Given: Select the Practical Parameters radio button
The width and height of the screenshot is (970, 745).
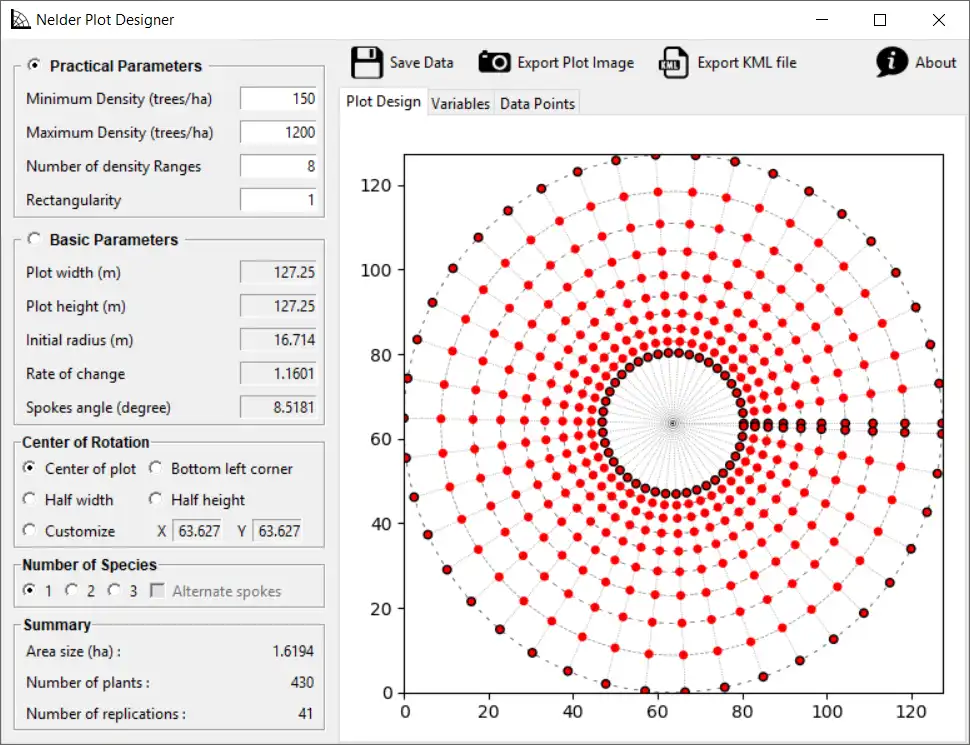Looking at the screenshot, I should point(34,65).
